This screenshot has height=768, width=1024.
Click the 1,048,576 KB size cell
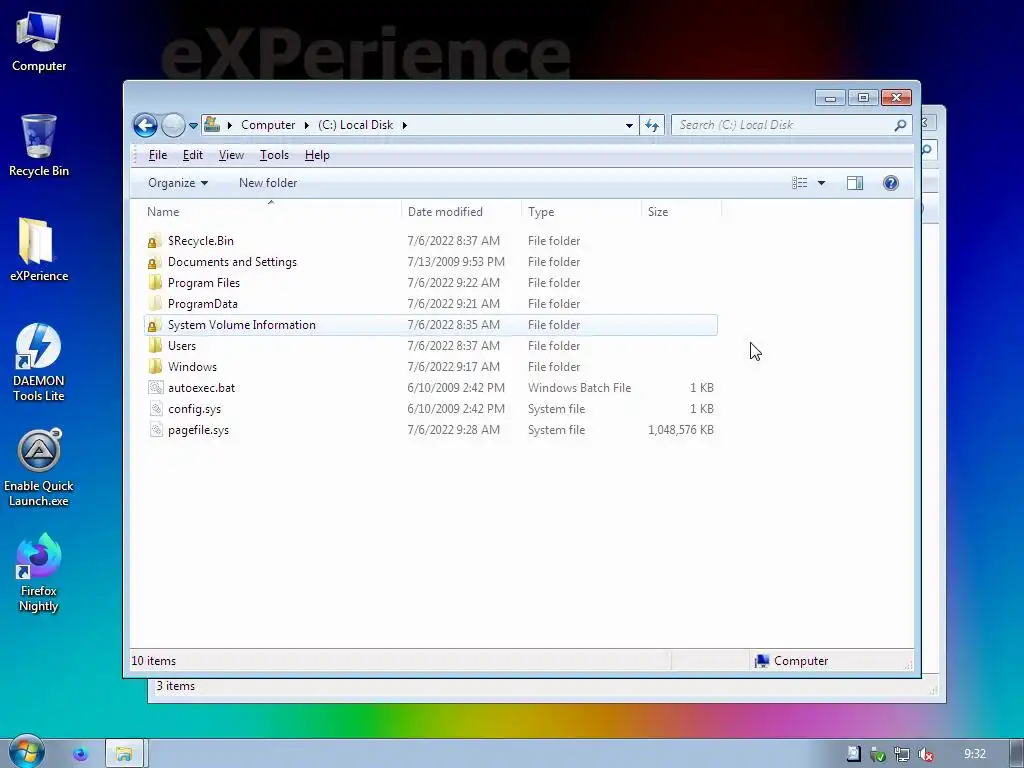(x=680, y=430)
